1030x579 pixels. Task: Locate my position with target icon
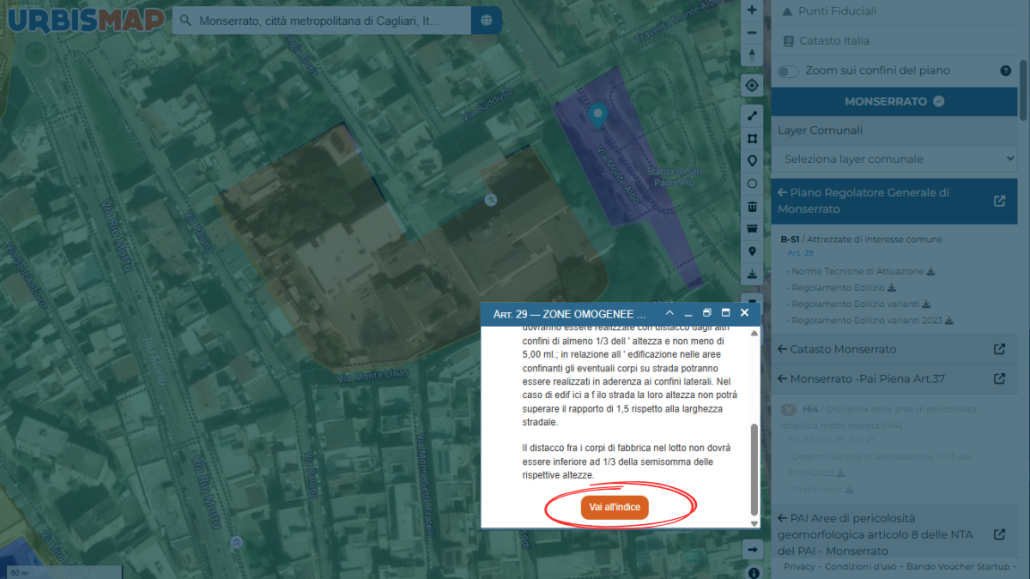point(752,85)
